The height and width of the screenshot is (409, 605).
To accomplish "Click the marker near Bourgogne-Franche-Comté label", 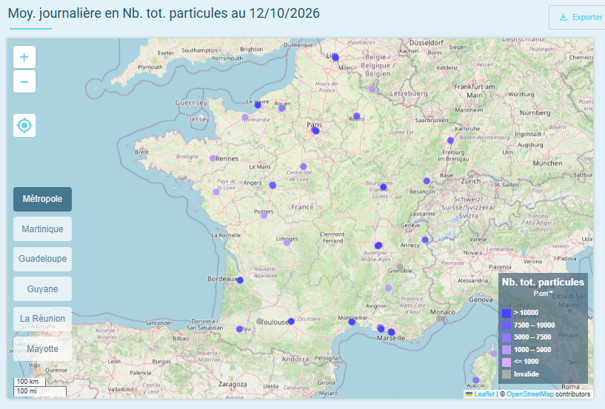I will [383, 187].
